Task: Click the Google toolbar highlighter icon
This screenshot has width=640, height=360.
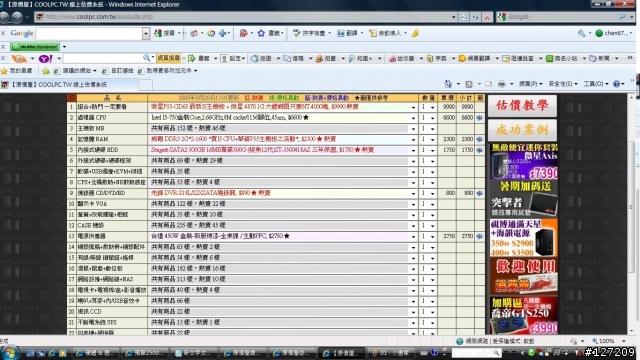Action: (x=415, y=33)
